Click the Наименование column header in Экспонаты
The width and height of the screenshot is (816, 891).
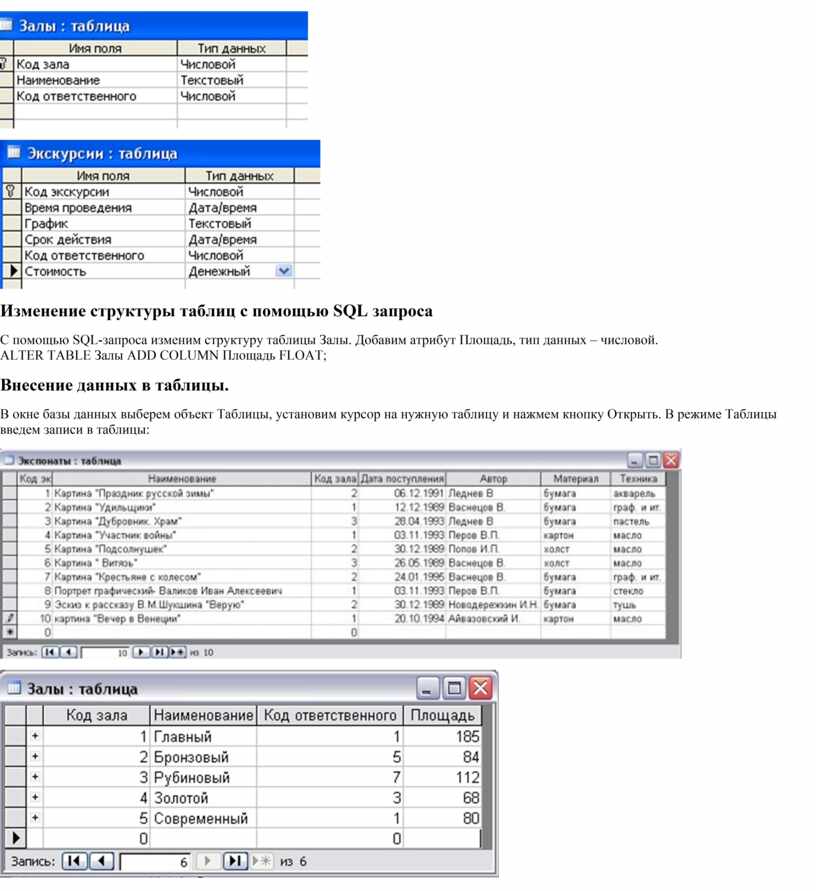(x=182, y=478)
